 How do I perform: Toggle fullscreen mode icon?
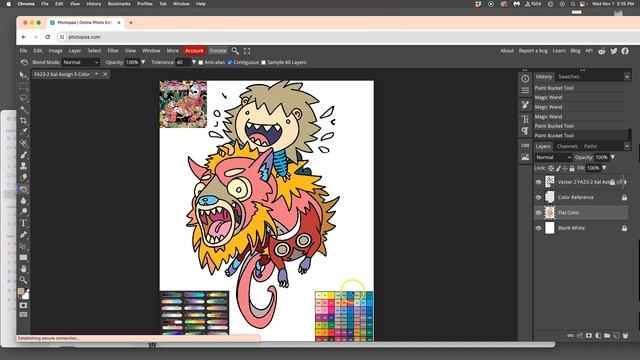pos(247,51)
